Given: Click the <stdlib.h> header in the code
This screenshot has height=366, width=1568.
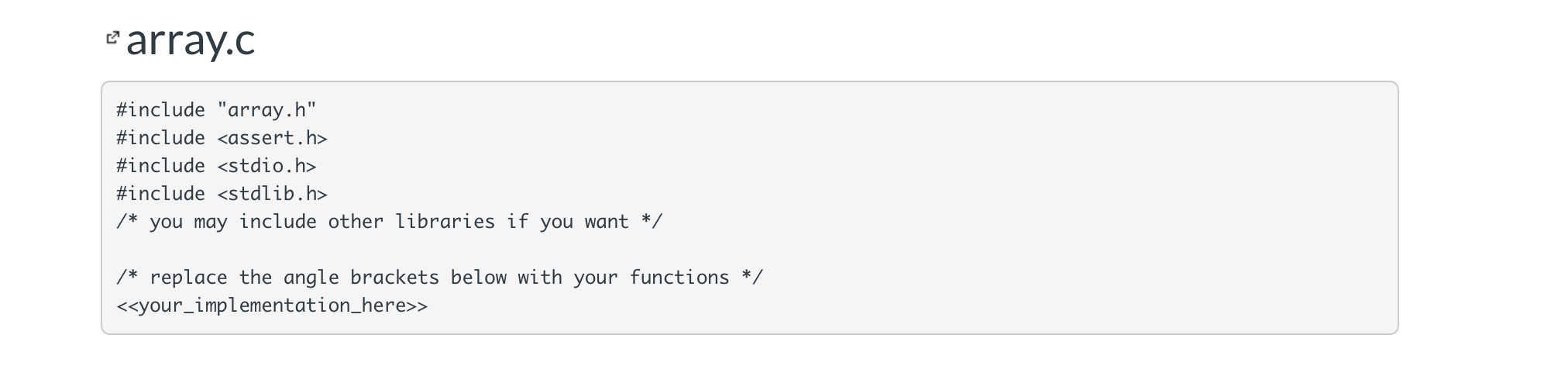Looking at the screenshot, I should point(272,194).
